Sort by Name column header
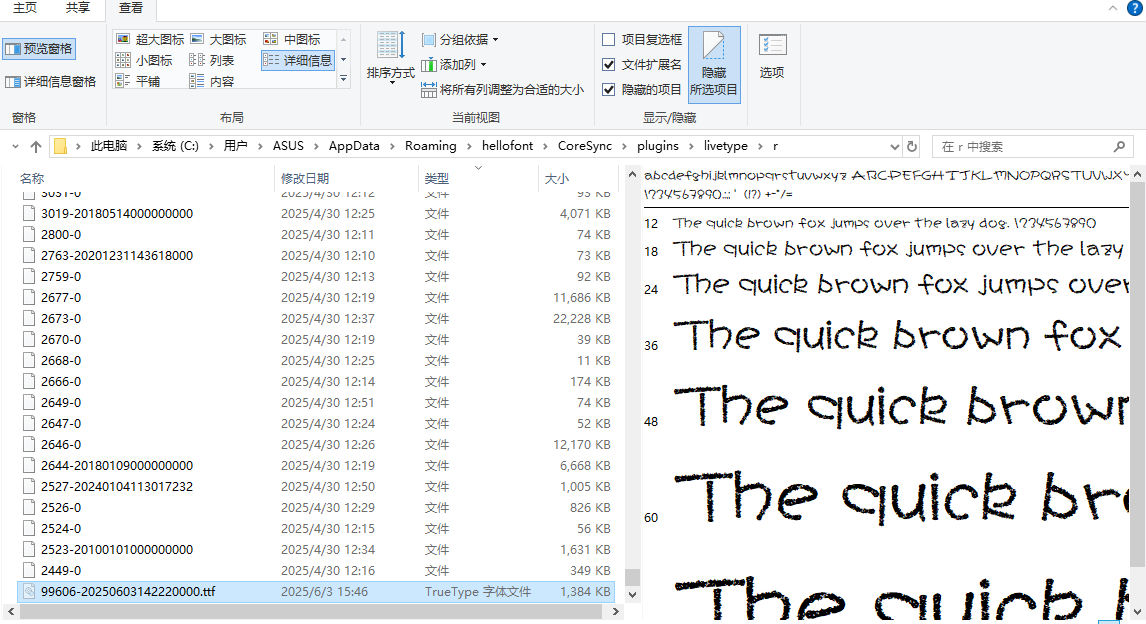The height and width of the screenshot is (624, 1146). click(145, 178)
